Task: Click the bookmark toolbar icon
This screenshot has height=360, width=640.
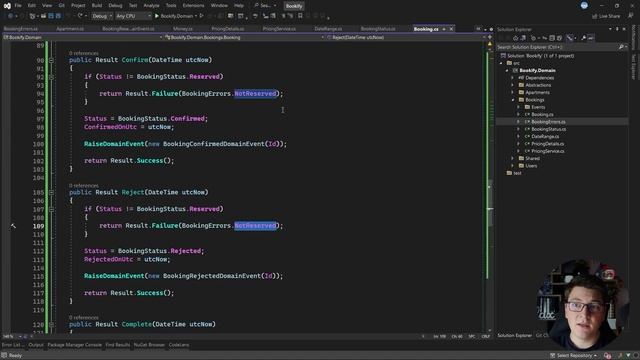Action: pyautogui.click(x=300, y=16)
